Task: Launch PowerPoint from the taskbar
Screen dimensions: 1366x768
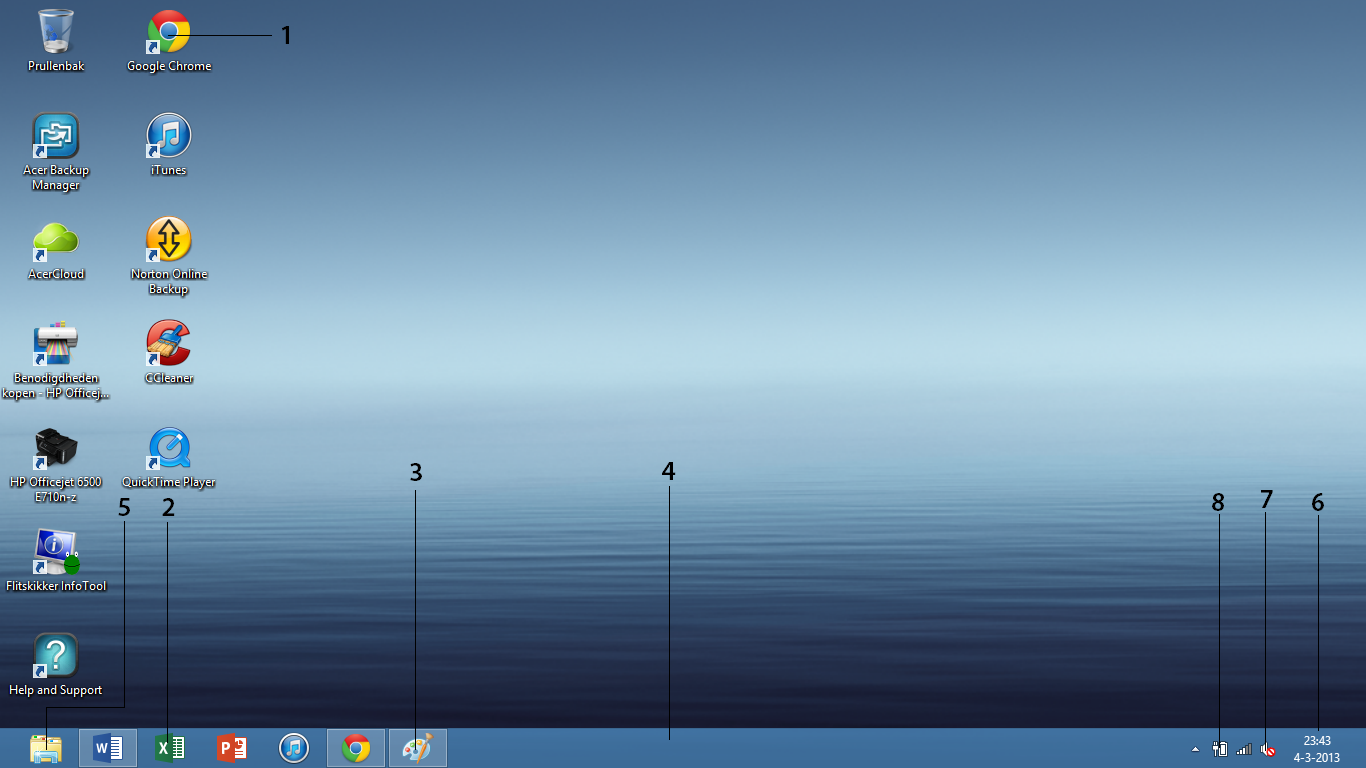Action: 232,748
